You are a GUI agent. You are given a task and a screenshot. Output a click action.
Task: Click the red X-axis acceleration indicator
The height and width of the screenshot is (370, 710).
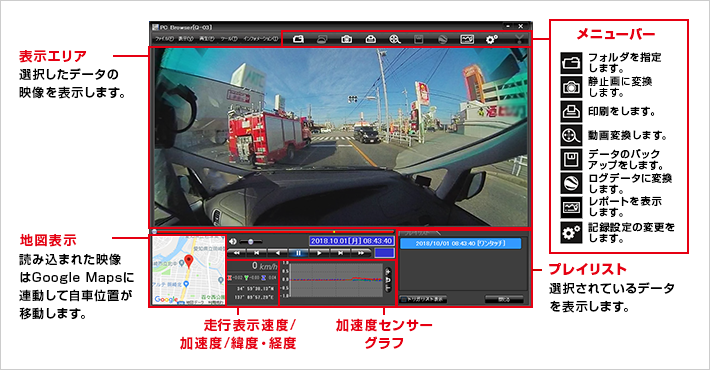point(230,278)
